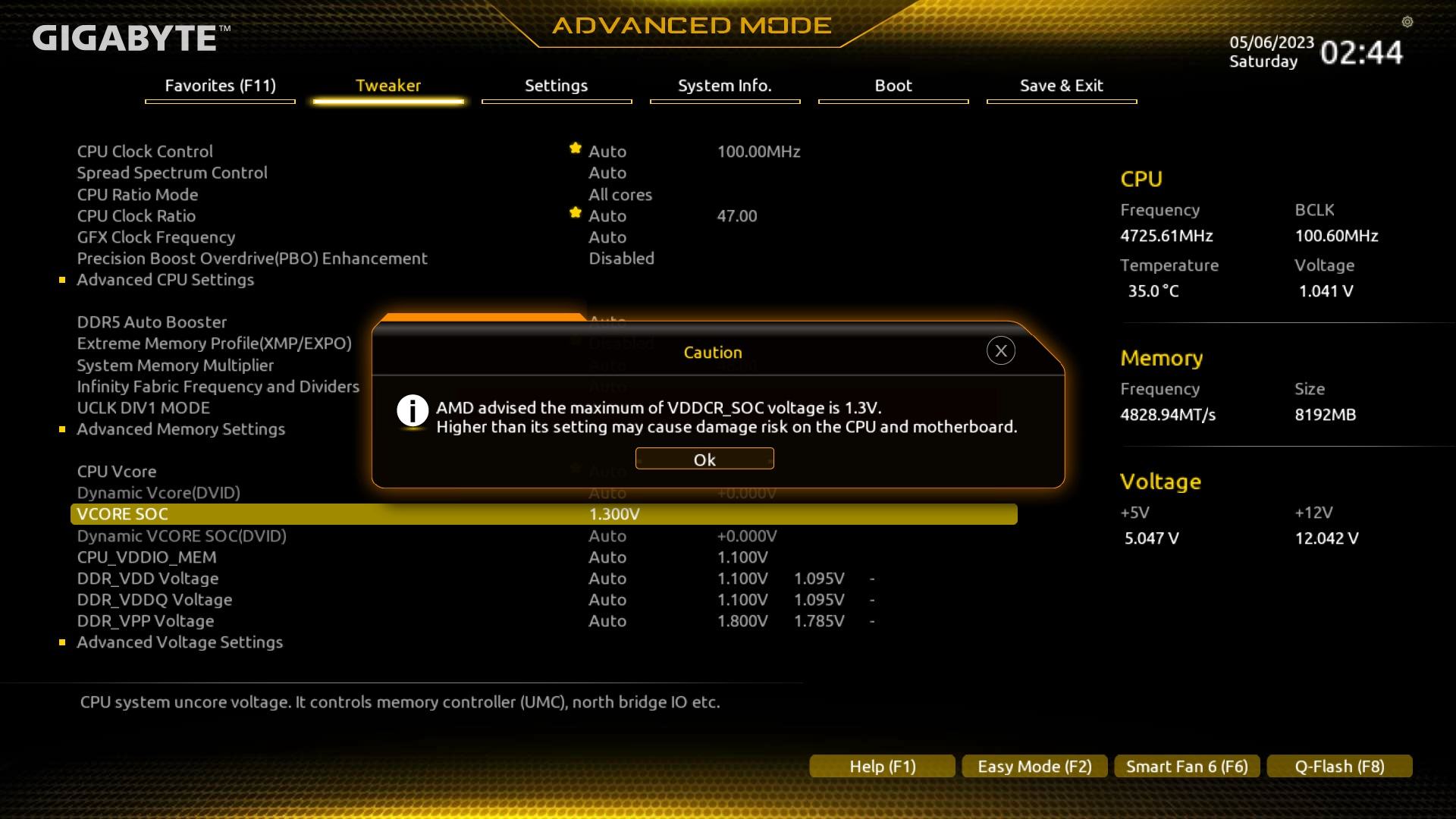
Task: Close the Caution dialog with X icon
Action: [x=1001, y=350]
